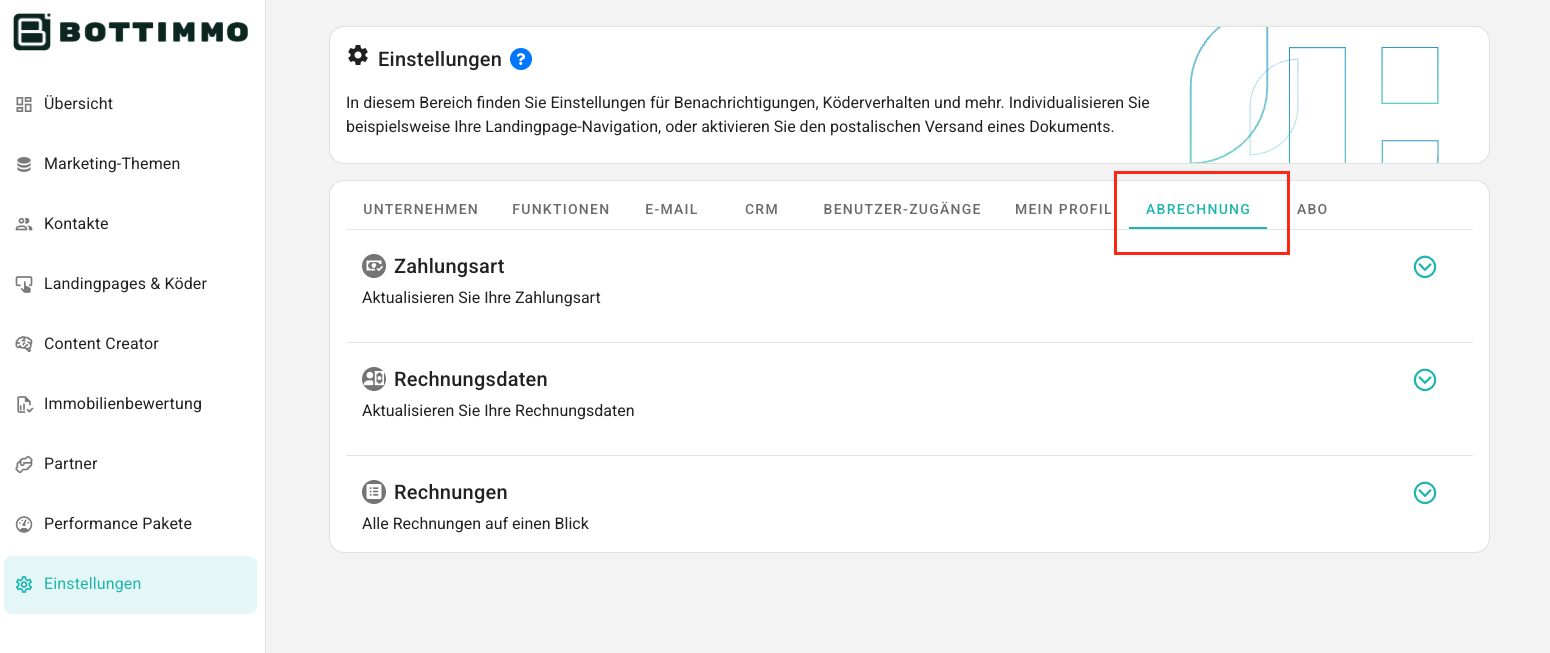Switch to the Funktionen tab
1550x653 pixels.
(561, 209)
